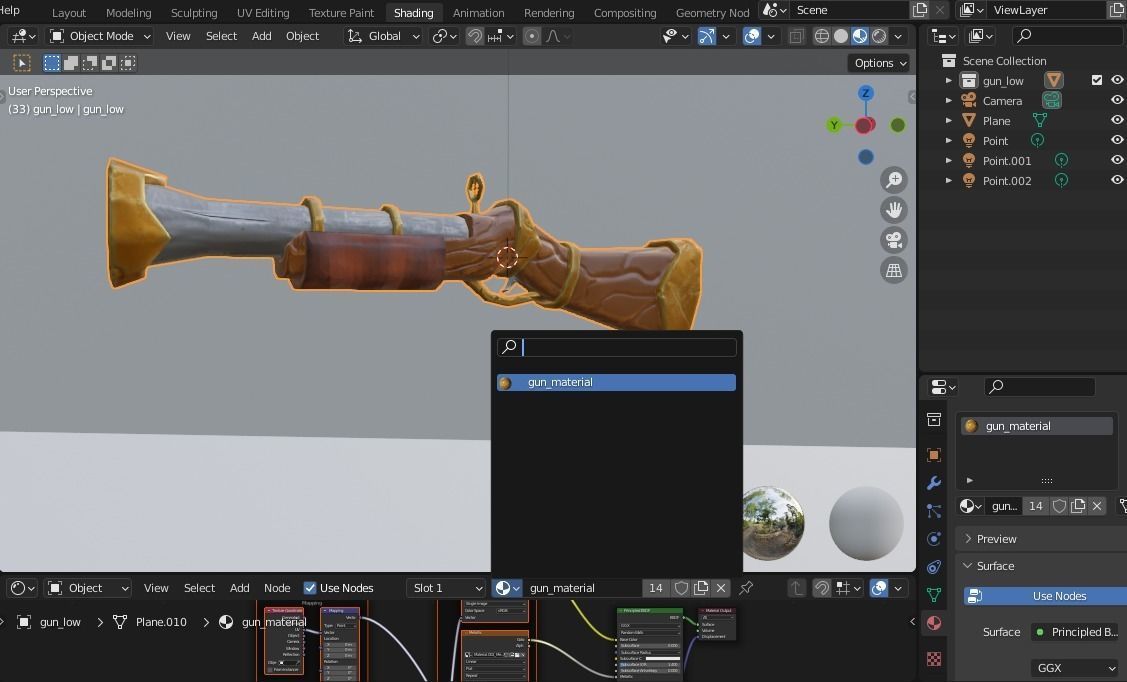Hide Camera with eye icon
Viewport: 1127px width, 682px height.
pos(1117,100)
